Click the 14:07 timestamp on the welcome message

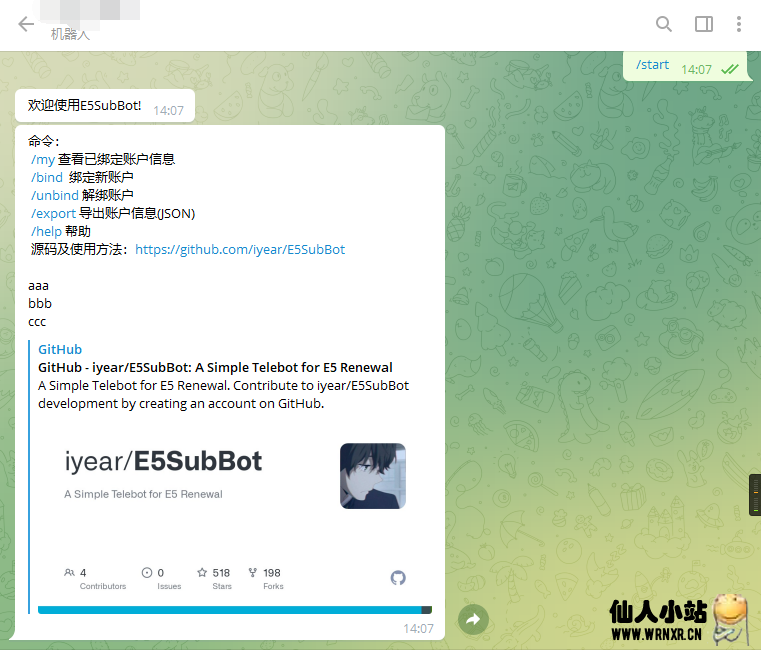tap(168, 111)
